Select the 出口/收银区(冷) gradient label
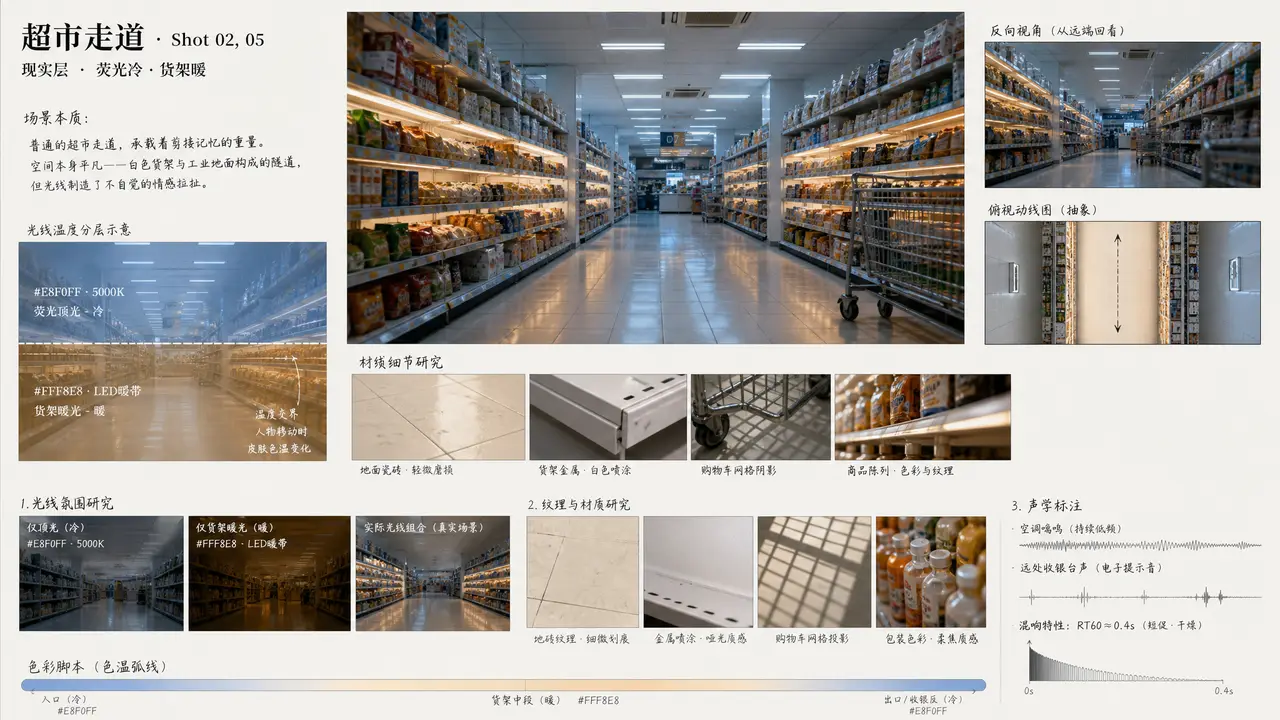Screen dimensions: 1280x720 [922, 699]
